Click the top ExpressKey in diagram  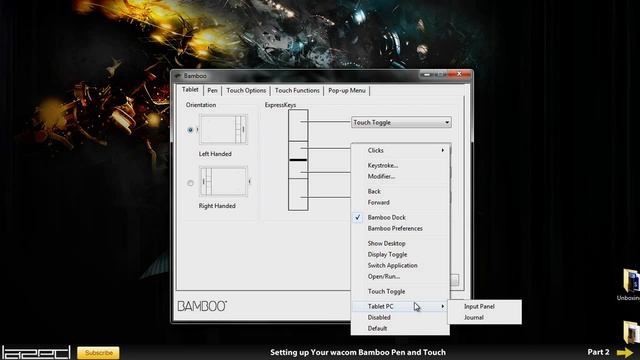pyautogui.click(x=298, y=125)
